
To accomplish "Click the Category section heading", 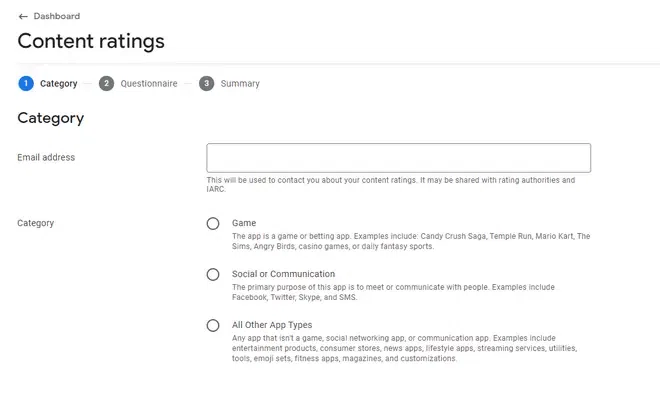I will 51,118.
